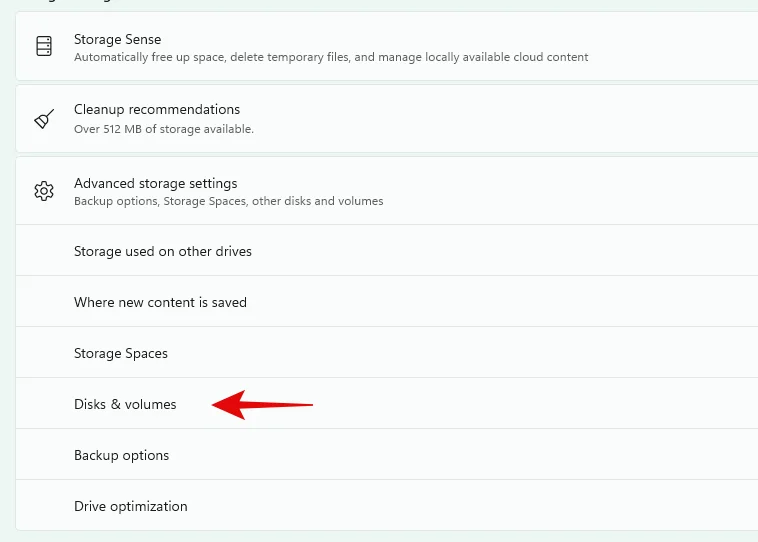The height and width of the screenshot is (542, 758).
Task: Click the red arrow pointing at Disks & volumes
Action: click(x=262, y=405)
